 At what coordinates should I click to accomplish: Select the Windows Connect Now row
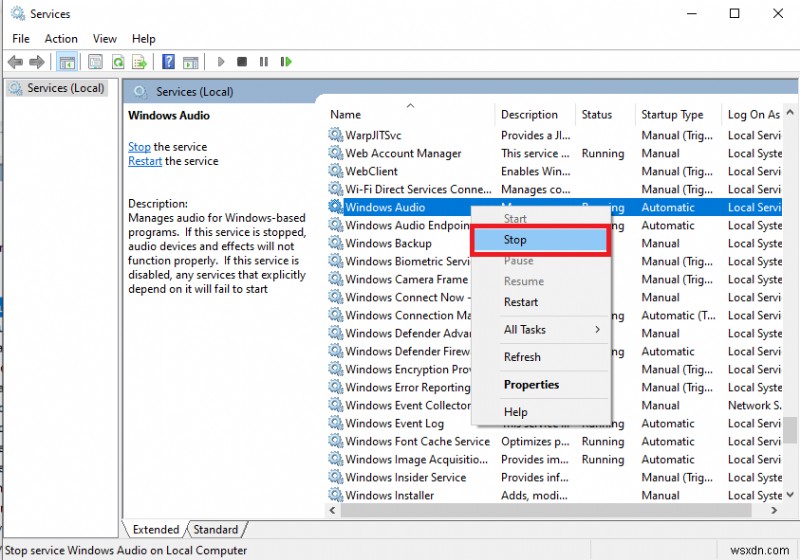(554, 297)
